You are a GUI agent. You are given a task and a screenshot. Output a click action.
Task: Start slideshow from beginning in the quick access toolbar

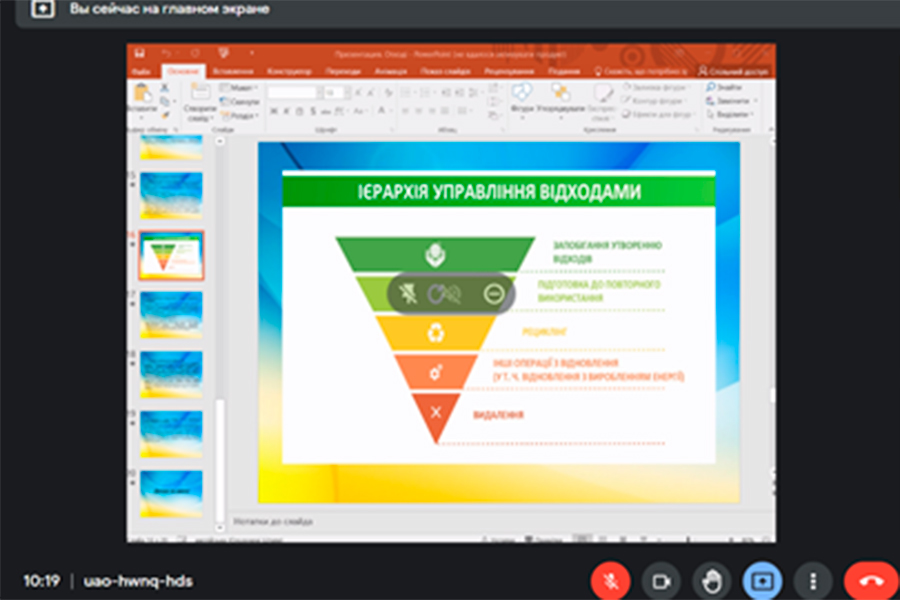[223, 53]
